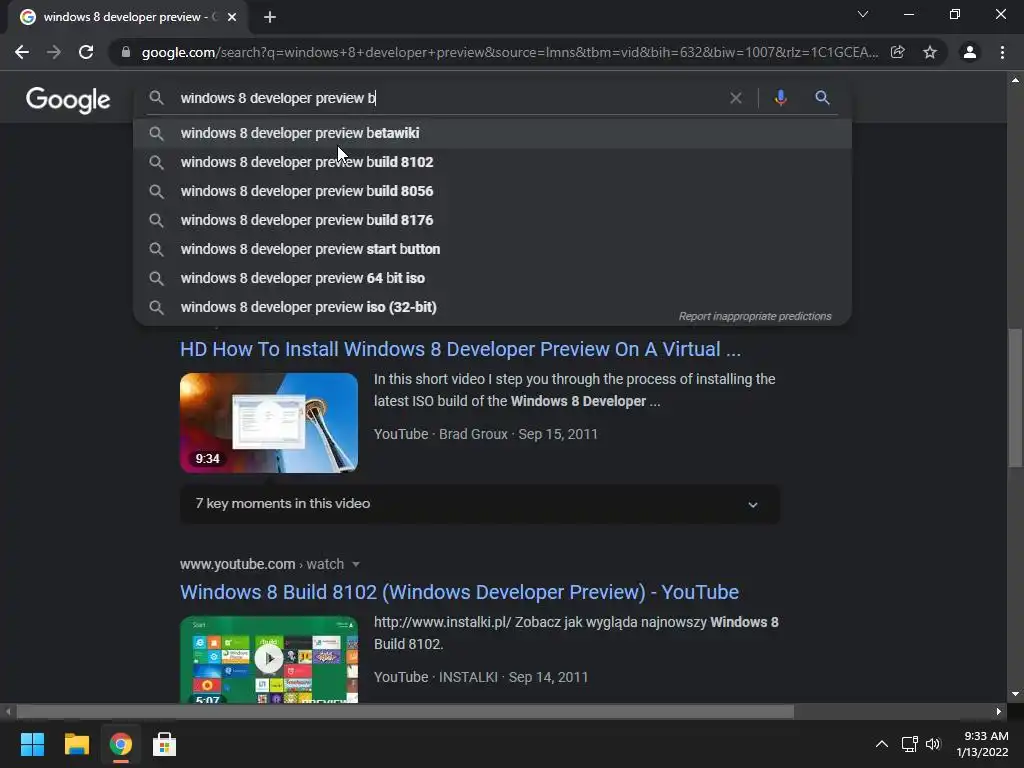The height and width of the screenshot is (768, 1024).
Task: Click the address bar URL
Action: pos(509,52)
